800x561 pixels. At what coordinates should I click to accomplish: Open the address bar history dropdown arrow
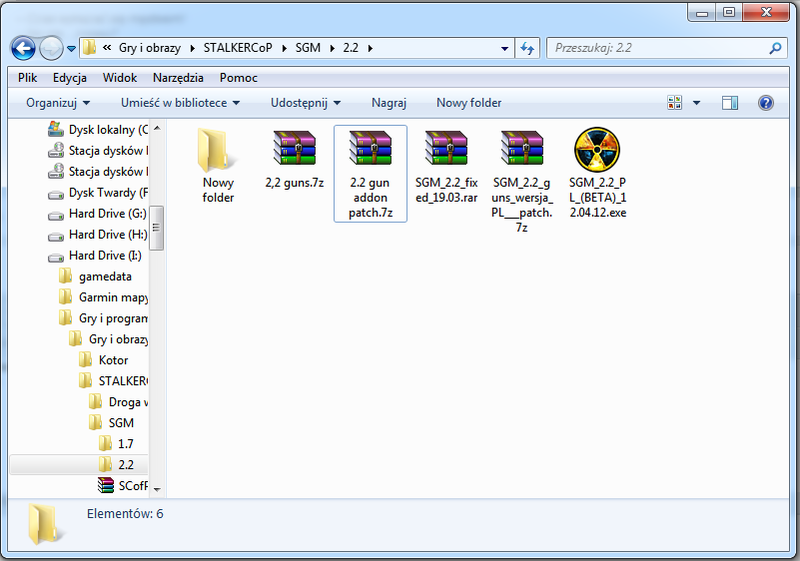click(504, 48)
